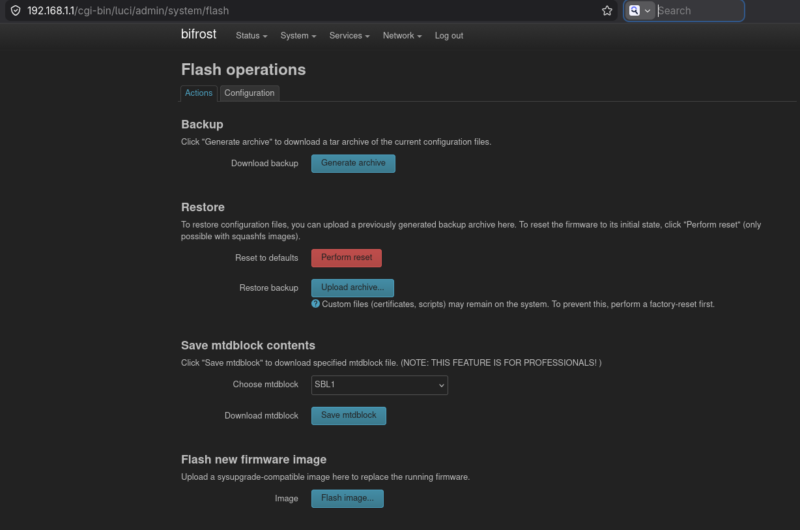
Task: Click the sysupgrade-compatible image description text
Action: [325, 477]
